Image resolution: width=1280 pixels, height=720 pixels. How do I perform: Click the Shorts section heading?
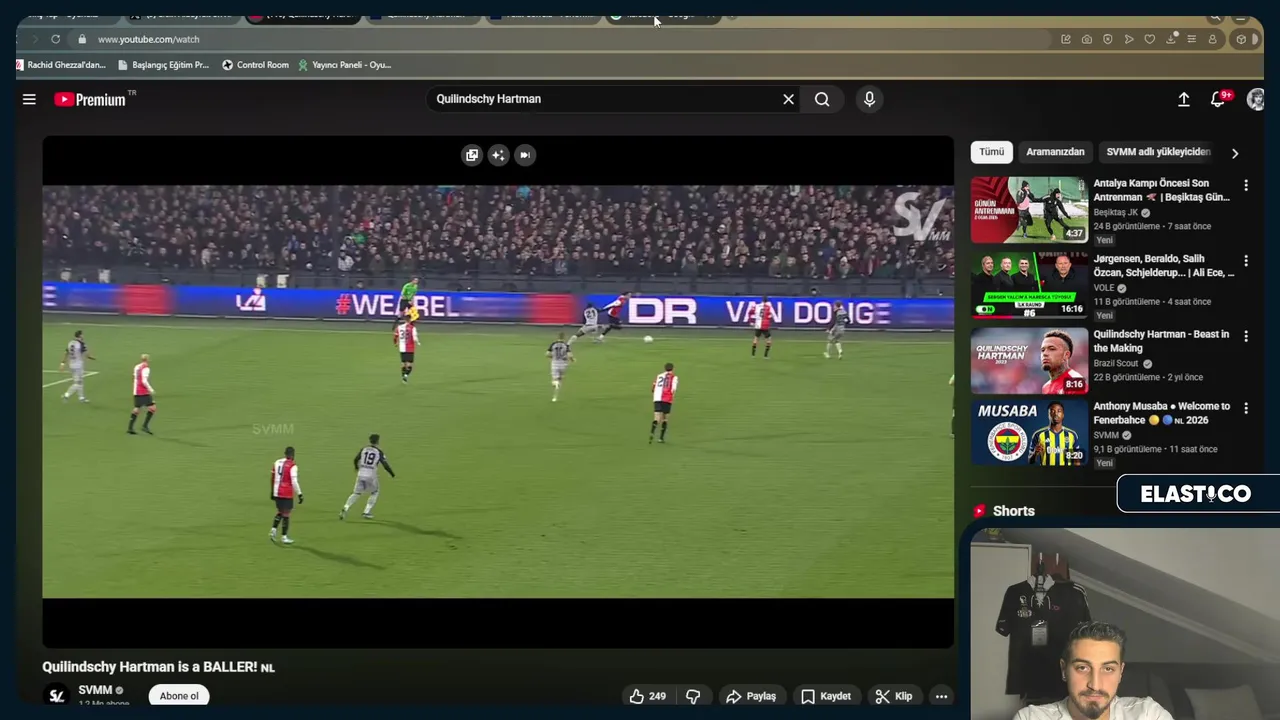point(1013,511)
